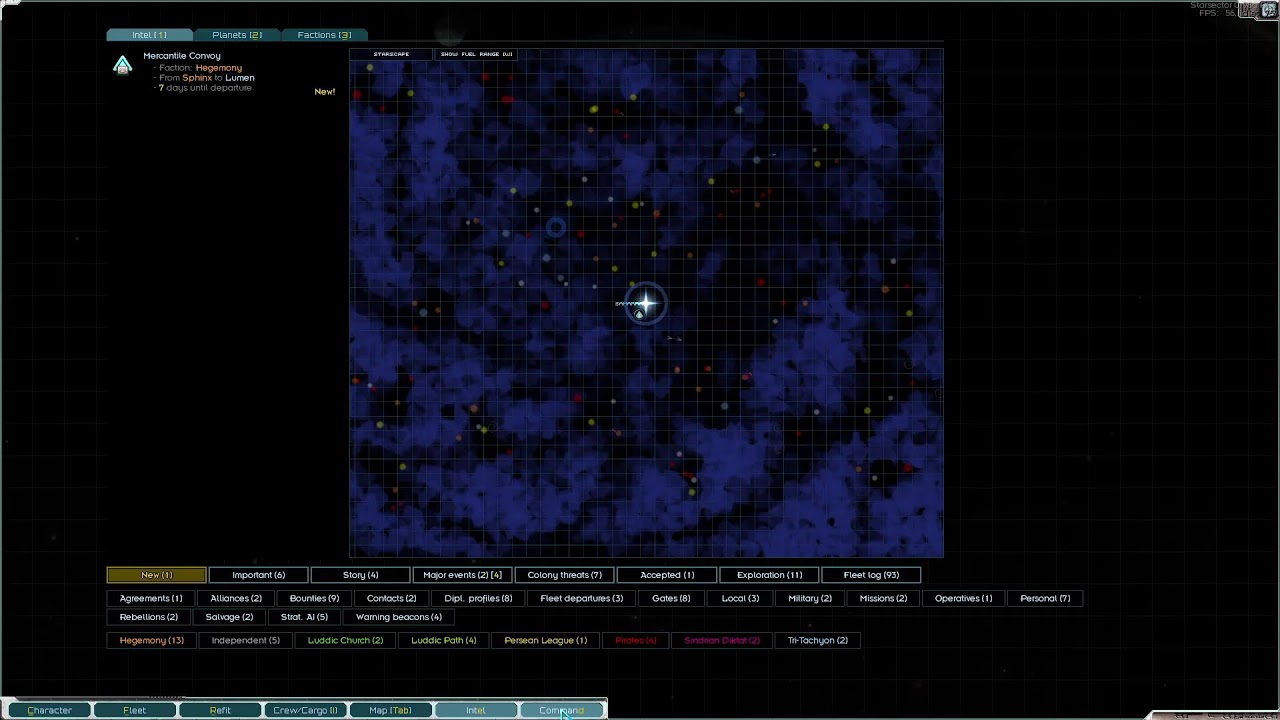Open the Mercantile Convoy intel icon
The image size is (1280, 720).
coord(122,66)
